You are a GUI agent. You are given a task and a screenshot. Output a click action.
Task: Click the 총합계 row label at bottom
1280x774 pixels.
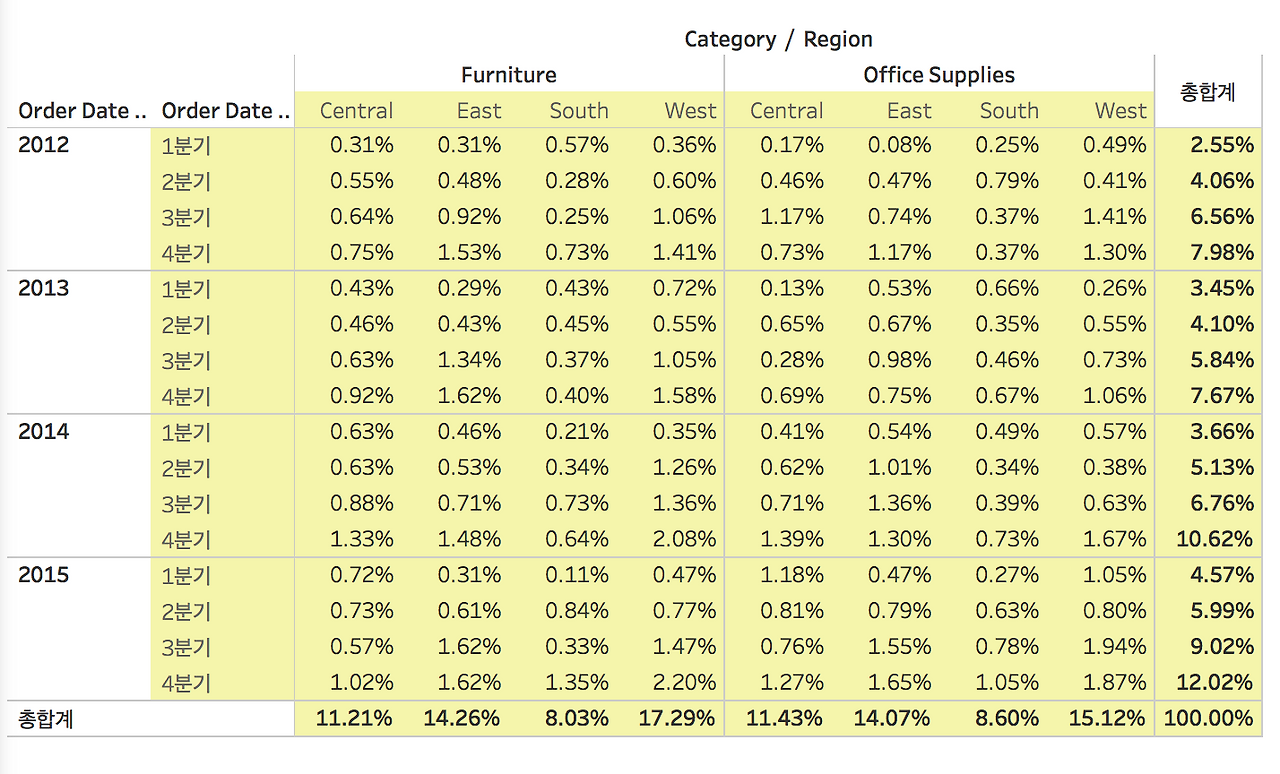coord(46,719)
